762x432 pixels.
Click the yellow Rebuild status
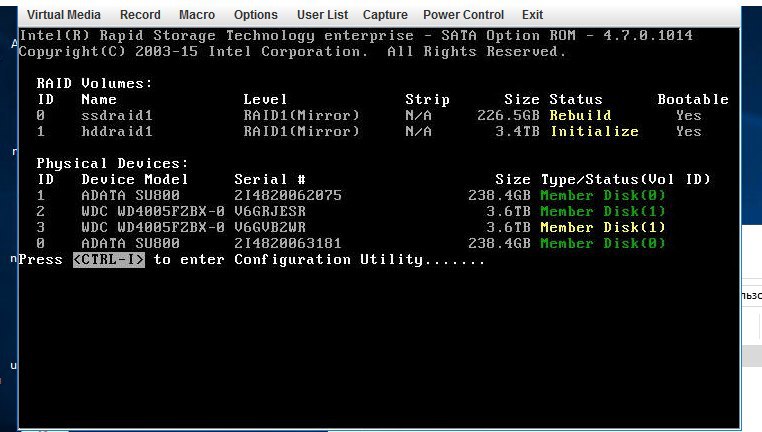581,116
